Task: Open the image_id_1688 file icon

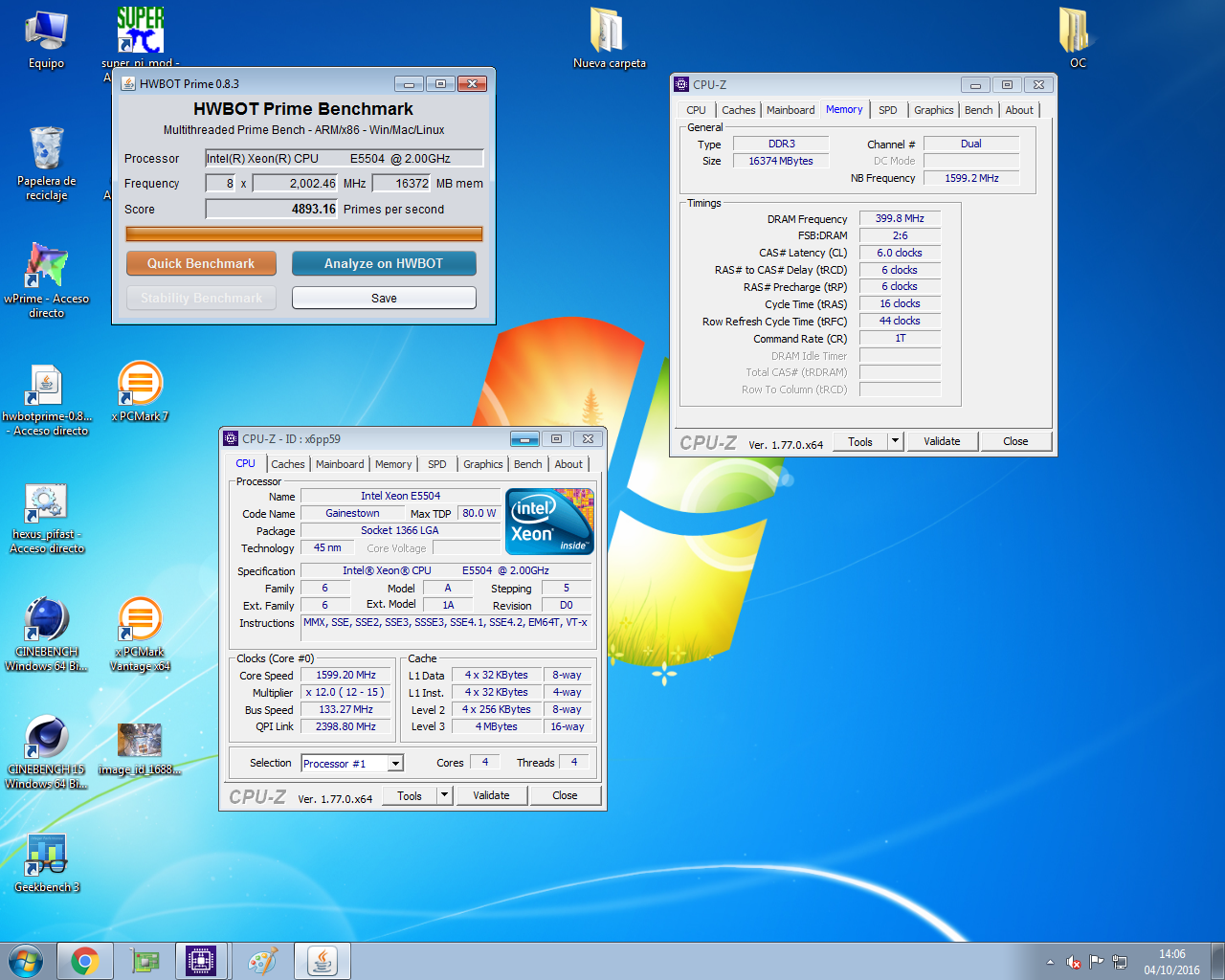Action: [140, 748]
